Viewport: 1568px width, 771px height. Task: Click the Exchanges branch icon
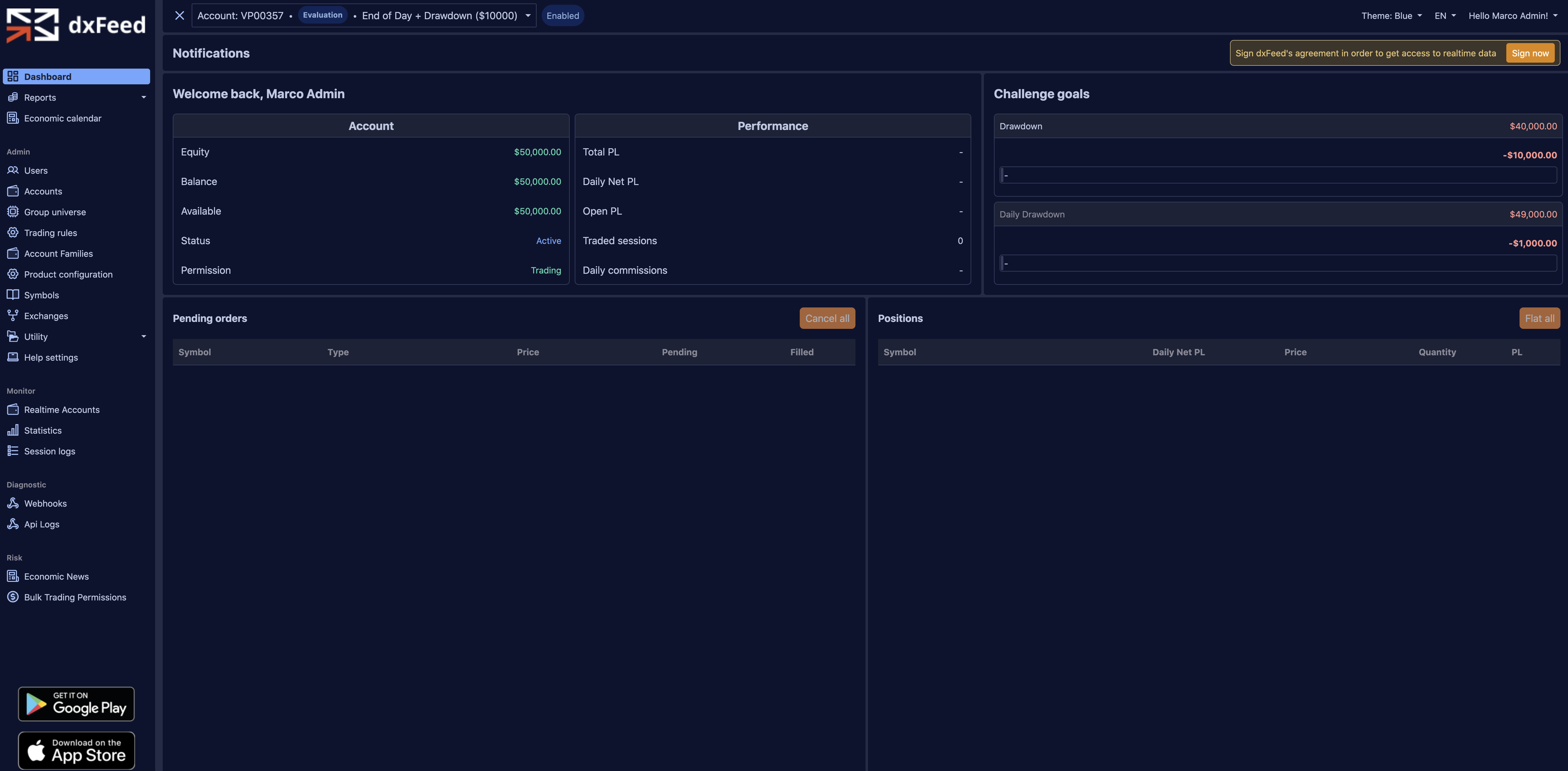point(13,316)
